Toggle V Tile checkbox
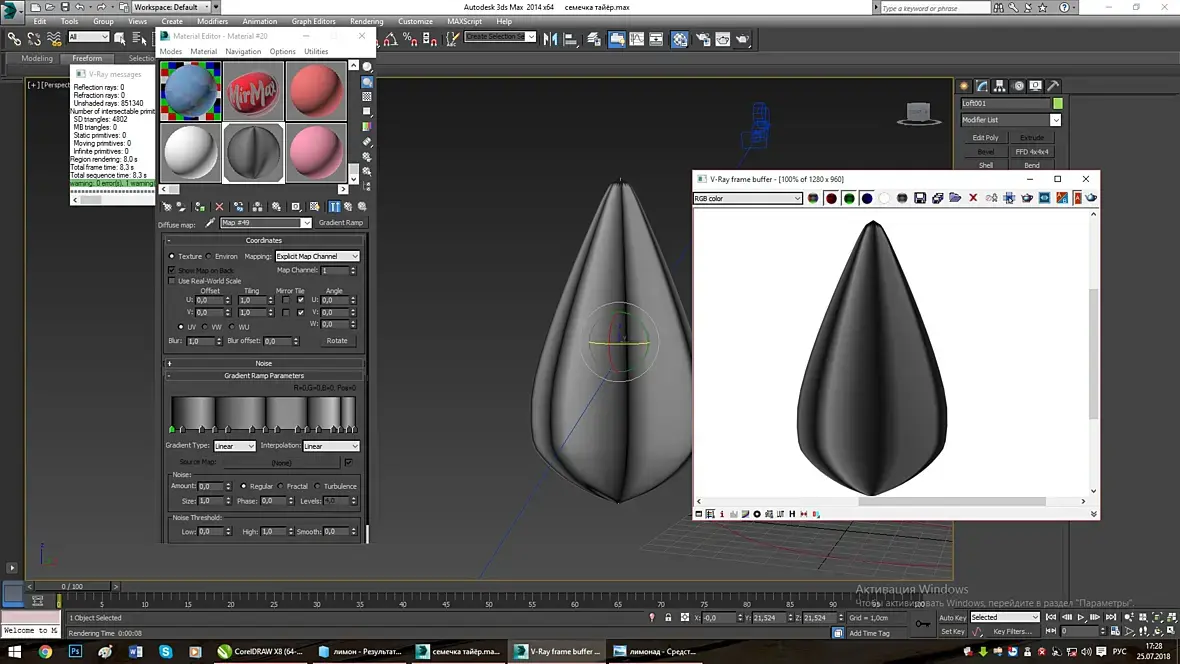This screenshot has width=1180, height=664. click(x=301, y=312)
